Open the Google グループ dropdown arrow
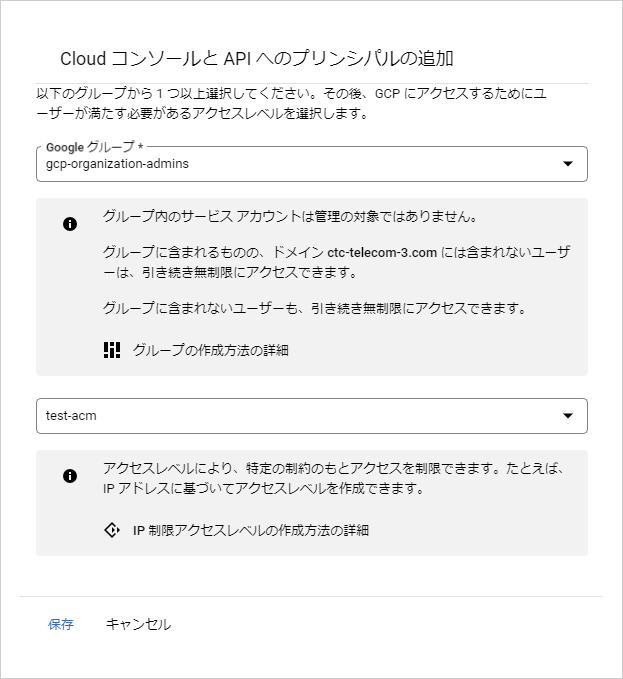Viewport: 623px width, 679px height. 568,164
